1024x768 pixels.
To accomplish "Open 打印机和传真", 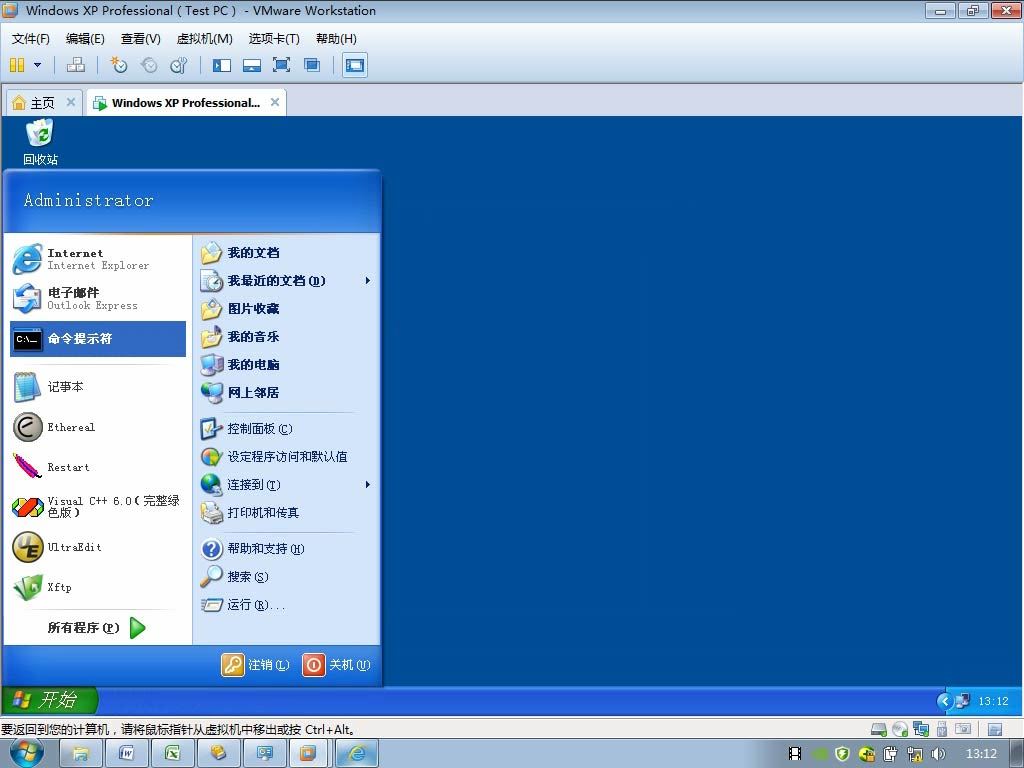I will (x=286, y=513).
